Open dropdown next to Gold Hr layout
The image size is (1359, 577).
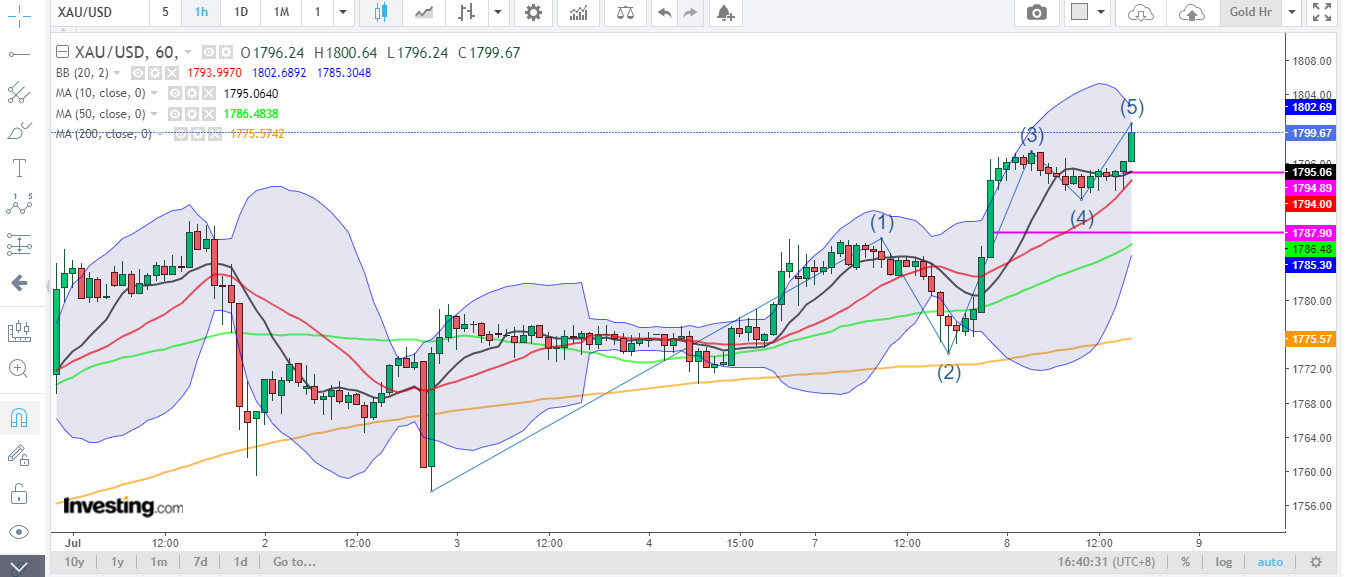[x=1292, y=13]
